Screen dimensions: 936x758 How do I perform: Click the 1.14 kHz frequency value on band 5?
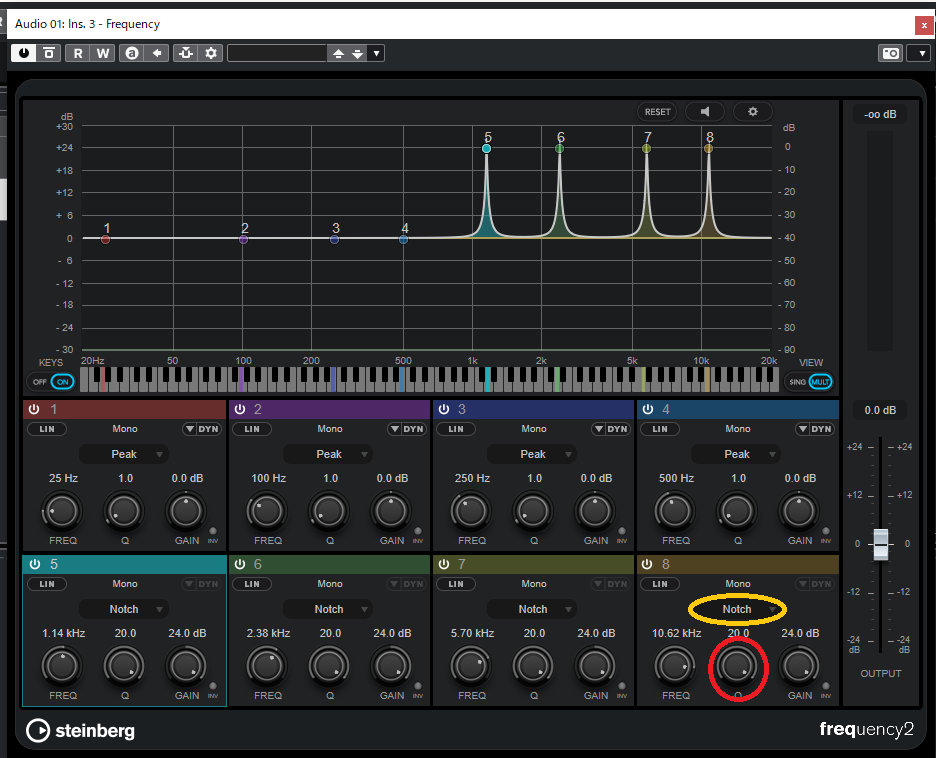[63, 633]
